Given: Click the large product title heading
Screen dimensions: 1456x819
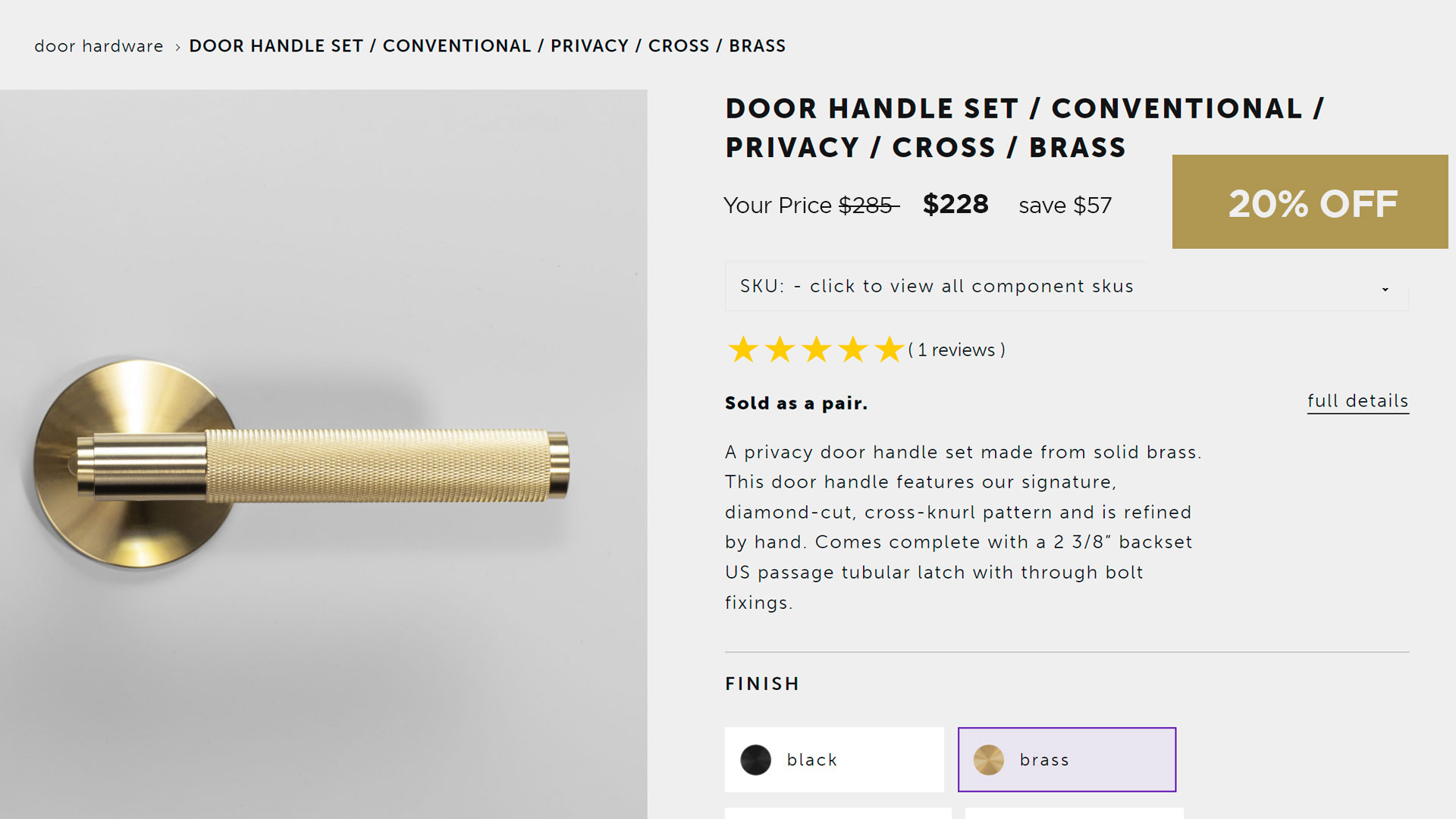Looking at the screenshot, I should tap(1024, 127).
